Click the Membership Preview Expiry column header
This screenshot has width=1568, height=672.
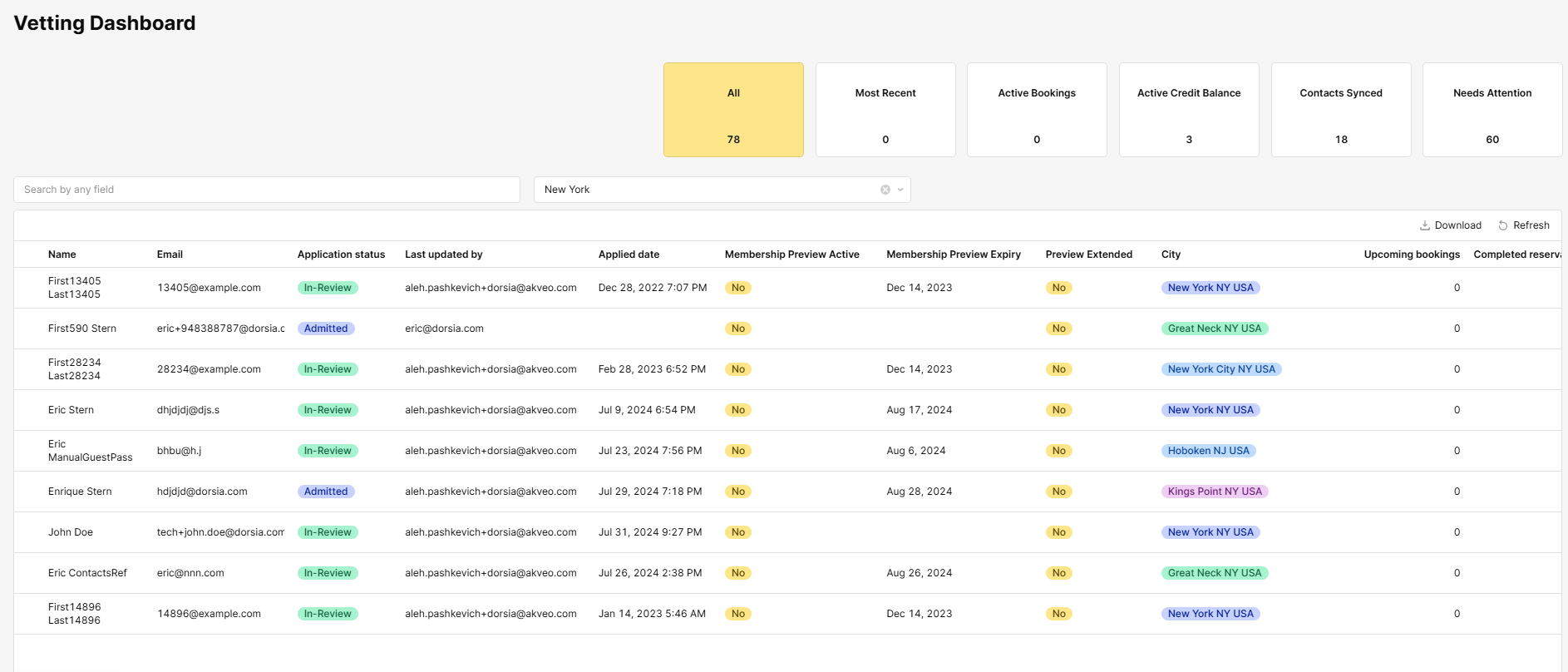tap(954, 254)
